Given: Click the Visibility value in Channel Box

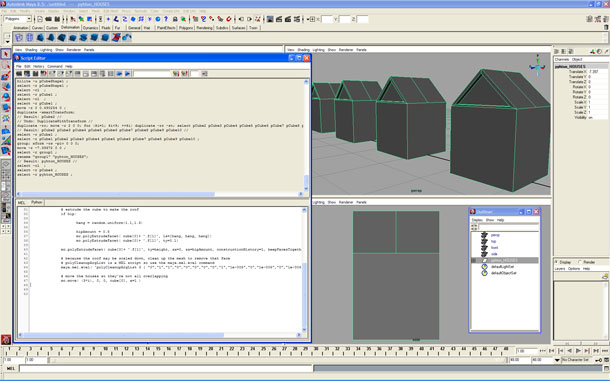Looking at the screenshot, I should (598, 118).
